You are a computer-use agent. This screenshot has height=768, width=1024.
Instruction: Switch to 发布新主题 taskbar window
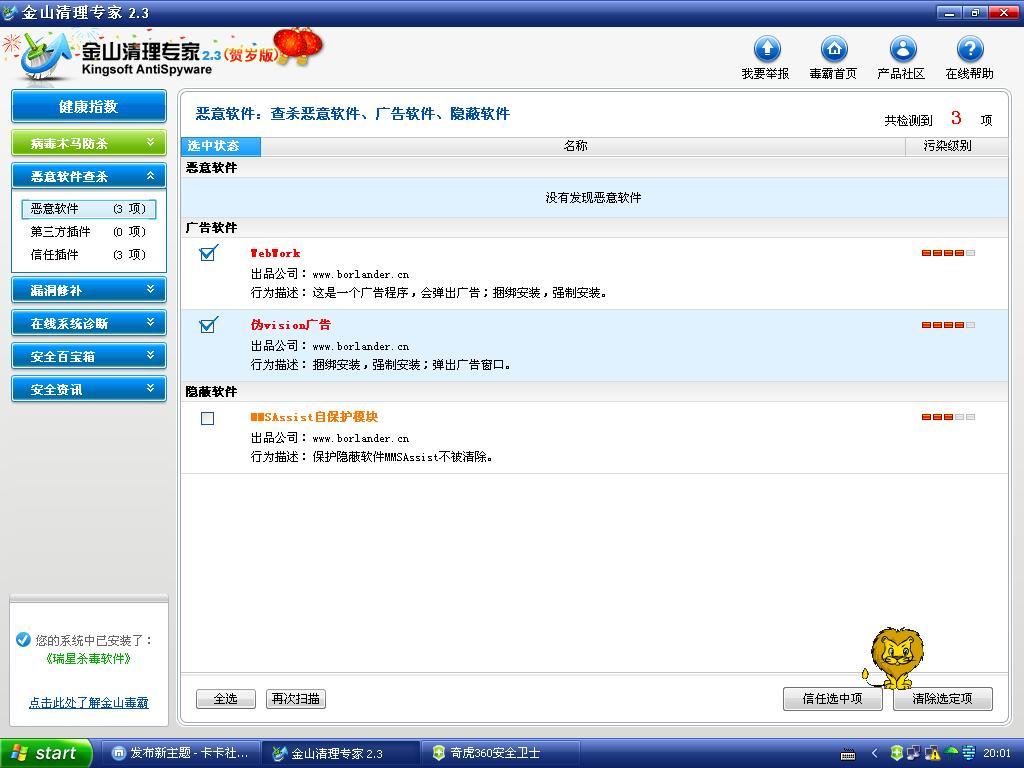181,754
